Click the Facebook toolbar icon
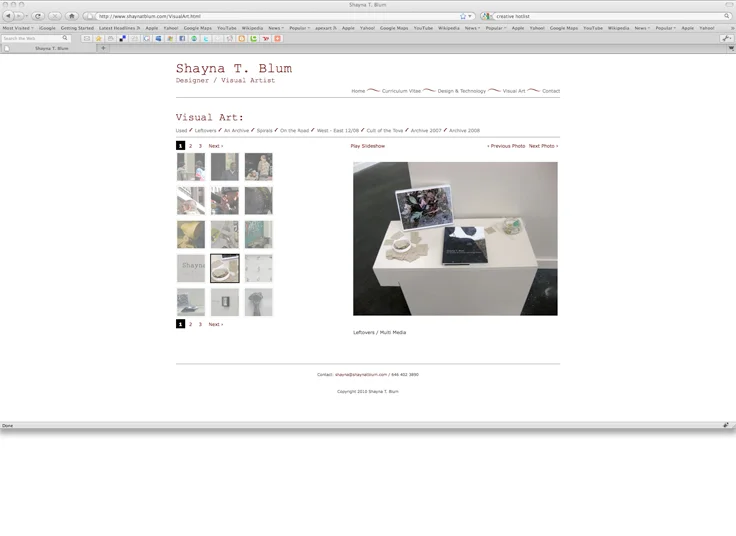The height and width of the screenshot is (536, 736). coord(182,38)
